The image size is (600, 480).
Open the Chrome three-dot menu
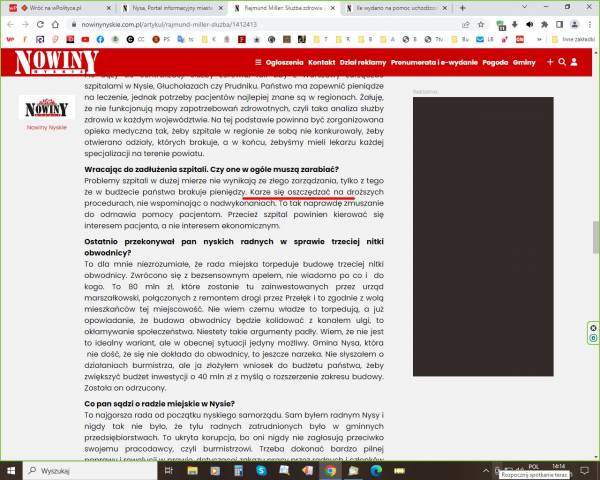point(589,24)
